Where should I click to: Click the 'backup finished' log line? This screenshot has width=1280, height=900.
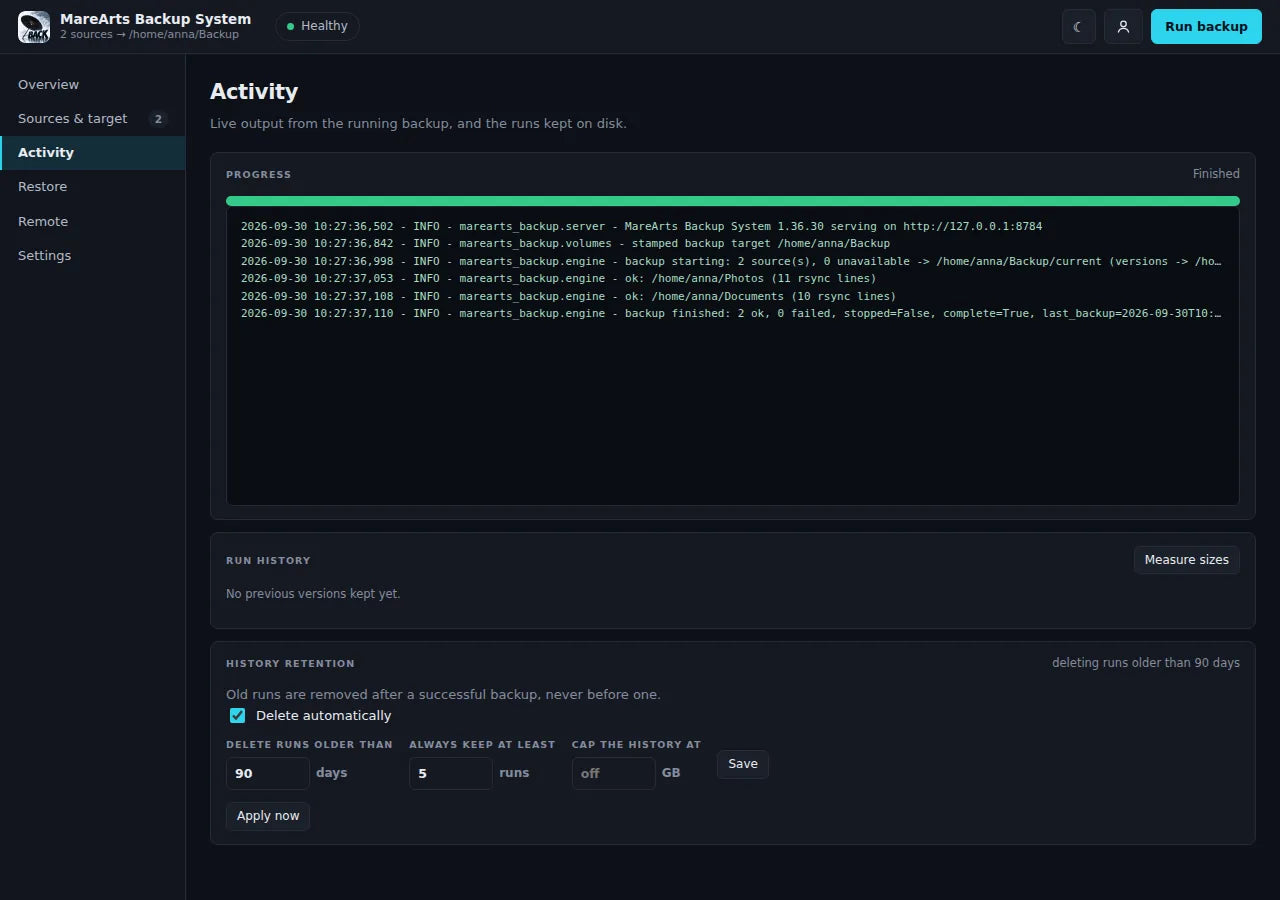pyautogui.click(x=731, y=314)
